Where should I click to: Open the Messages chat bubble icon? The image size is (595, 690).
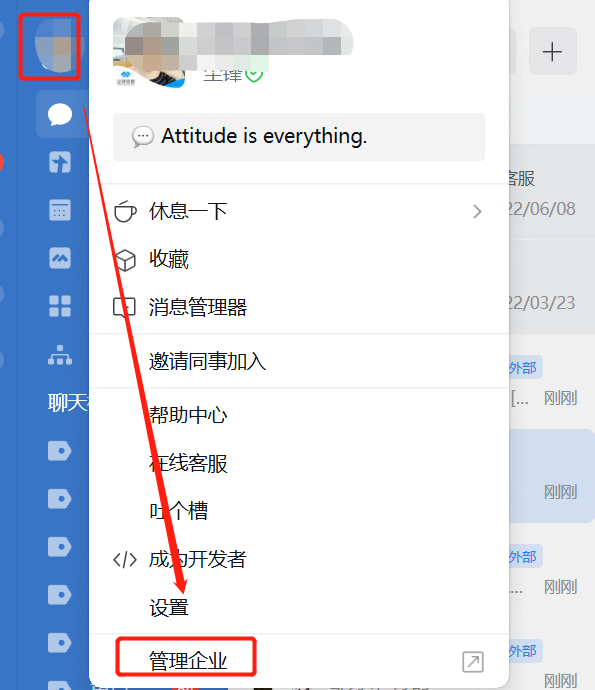60,114
